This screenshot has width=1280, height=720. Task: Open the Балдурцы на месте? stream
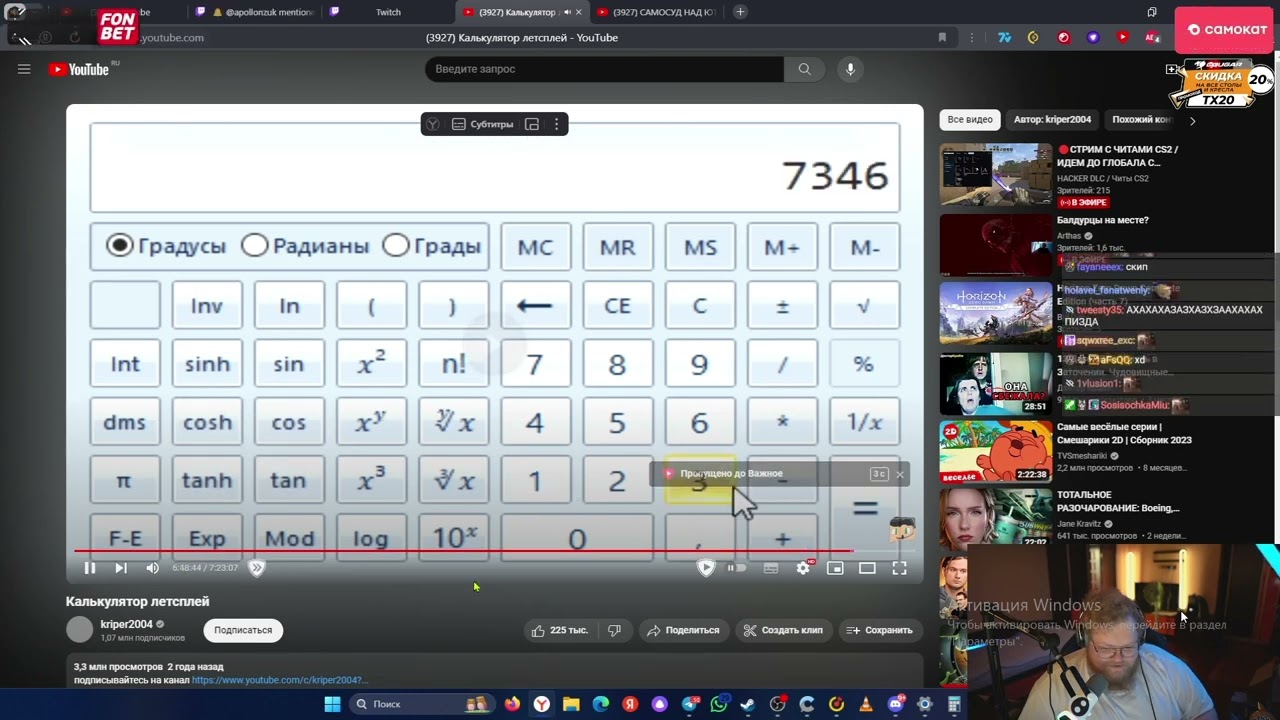point(1103,220)
